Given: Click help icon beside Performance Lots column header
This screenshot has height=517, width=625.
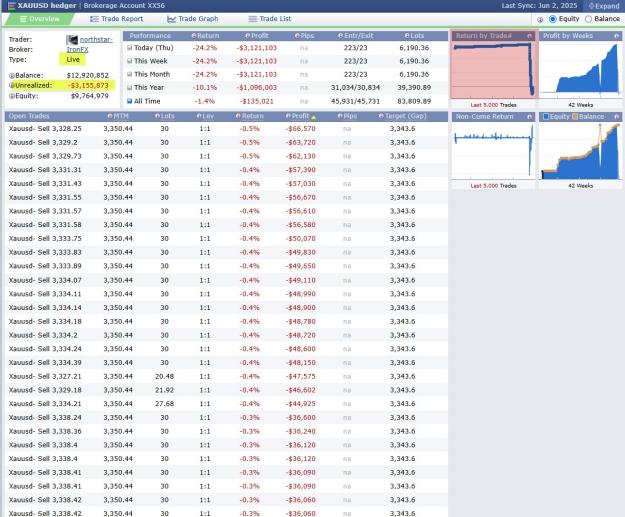Looking at the screenshot, I should (x=407, y=36).
